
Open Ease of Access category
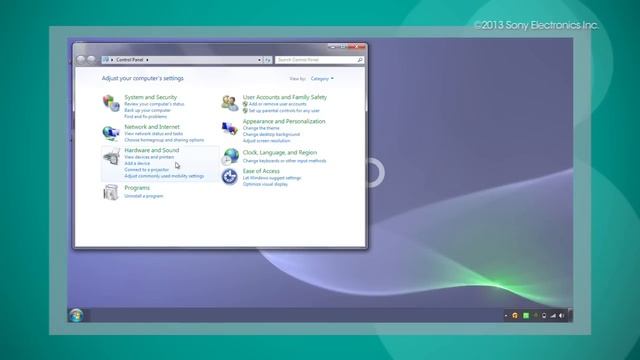[x=261, y=171]
